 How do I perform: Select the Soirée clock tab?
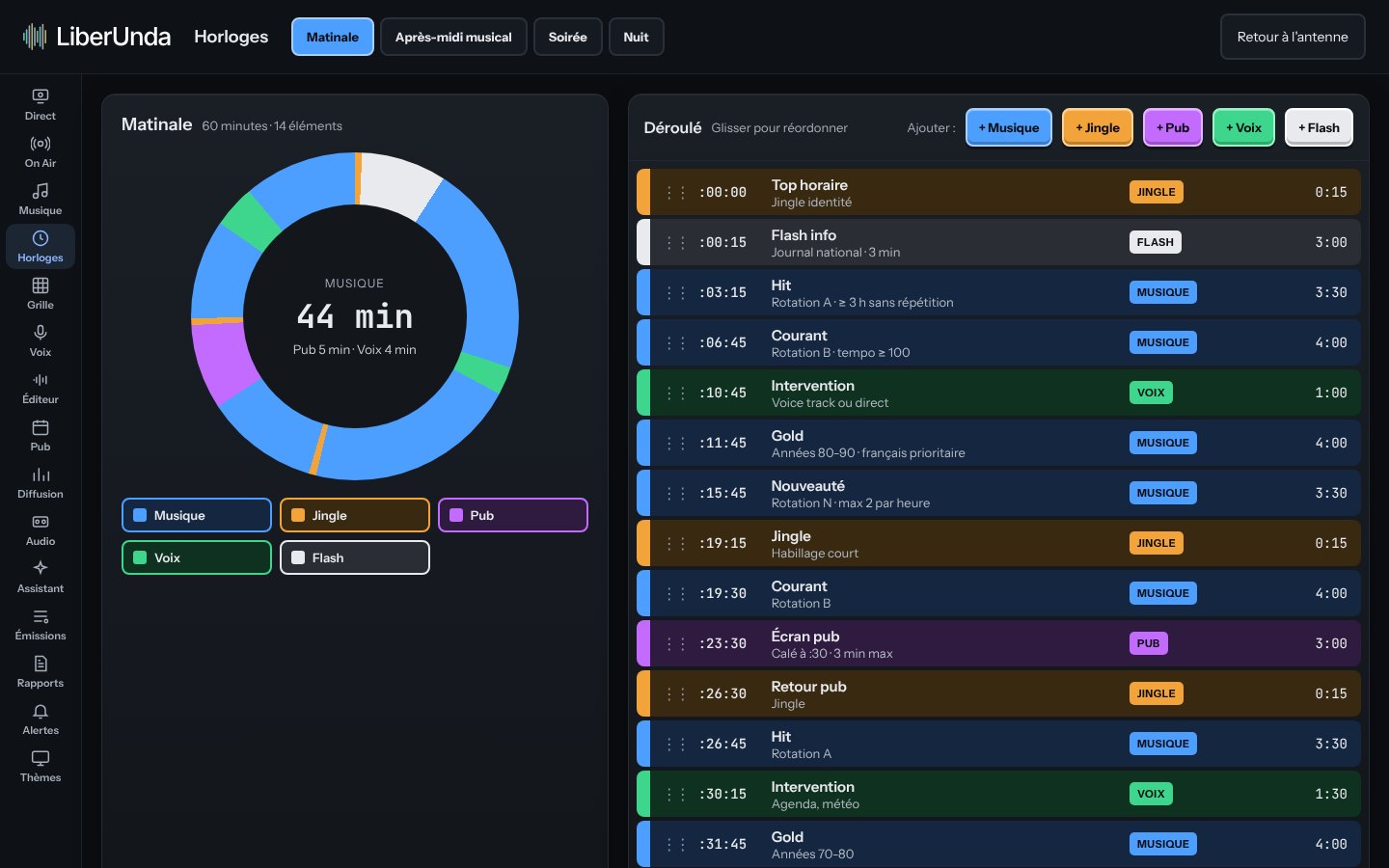[x=568, y=37]
